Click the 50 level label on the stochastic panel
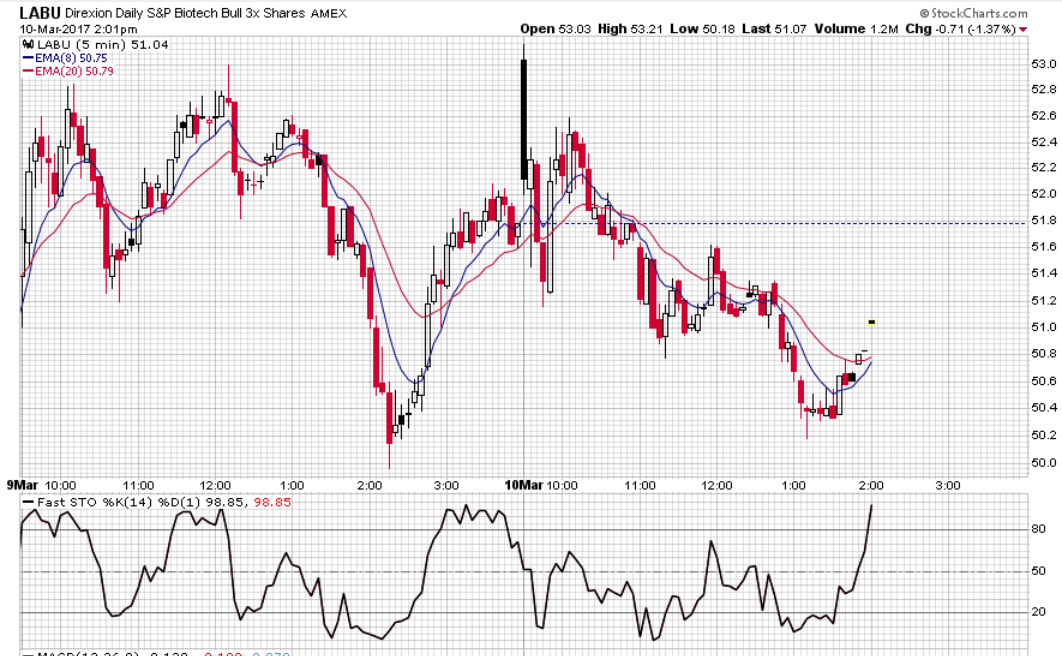 coord(1038,571)
